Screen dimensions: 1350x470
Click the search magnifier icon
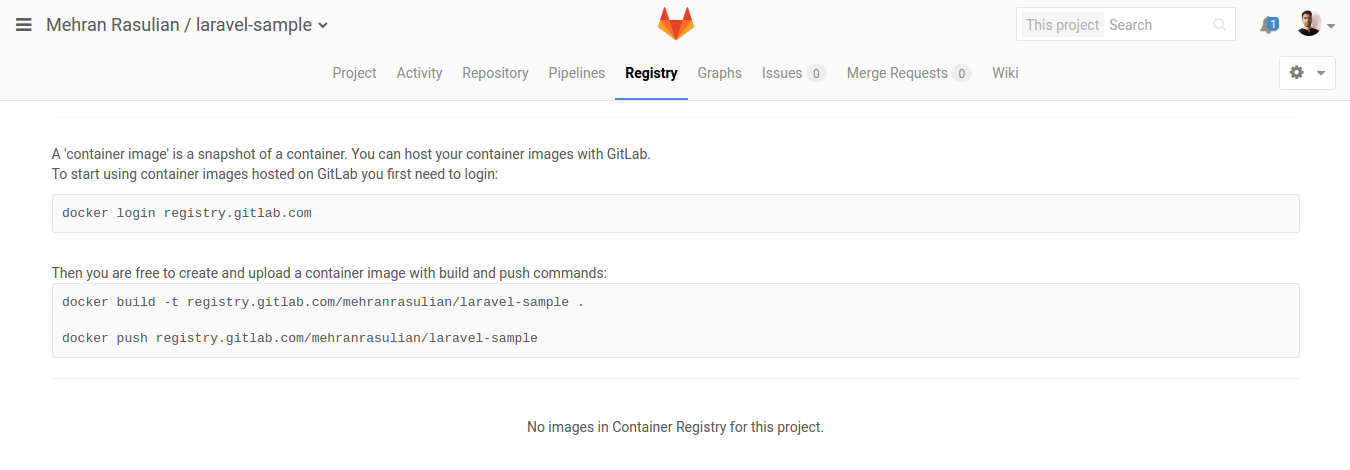click(x=1219, y=25)
